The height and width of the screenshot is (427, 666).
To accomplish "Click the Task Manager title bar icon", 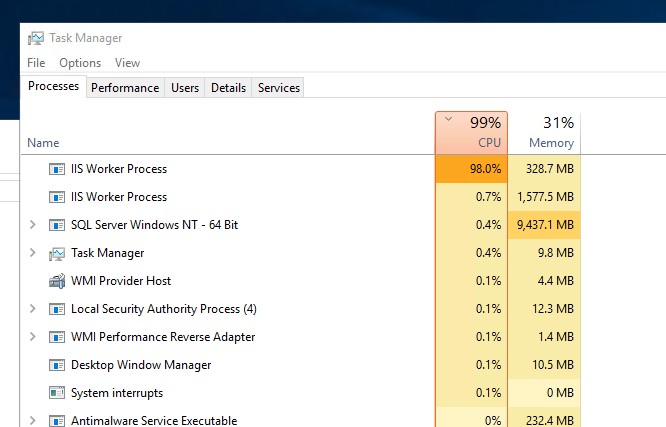I will click(x=36, y=39).
